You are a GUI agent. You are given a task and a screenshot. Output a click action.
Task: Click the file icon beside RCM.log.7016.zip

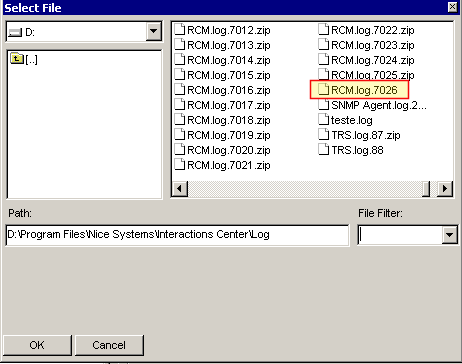point(180,89)
